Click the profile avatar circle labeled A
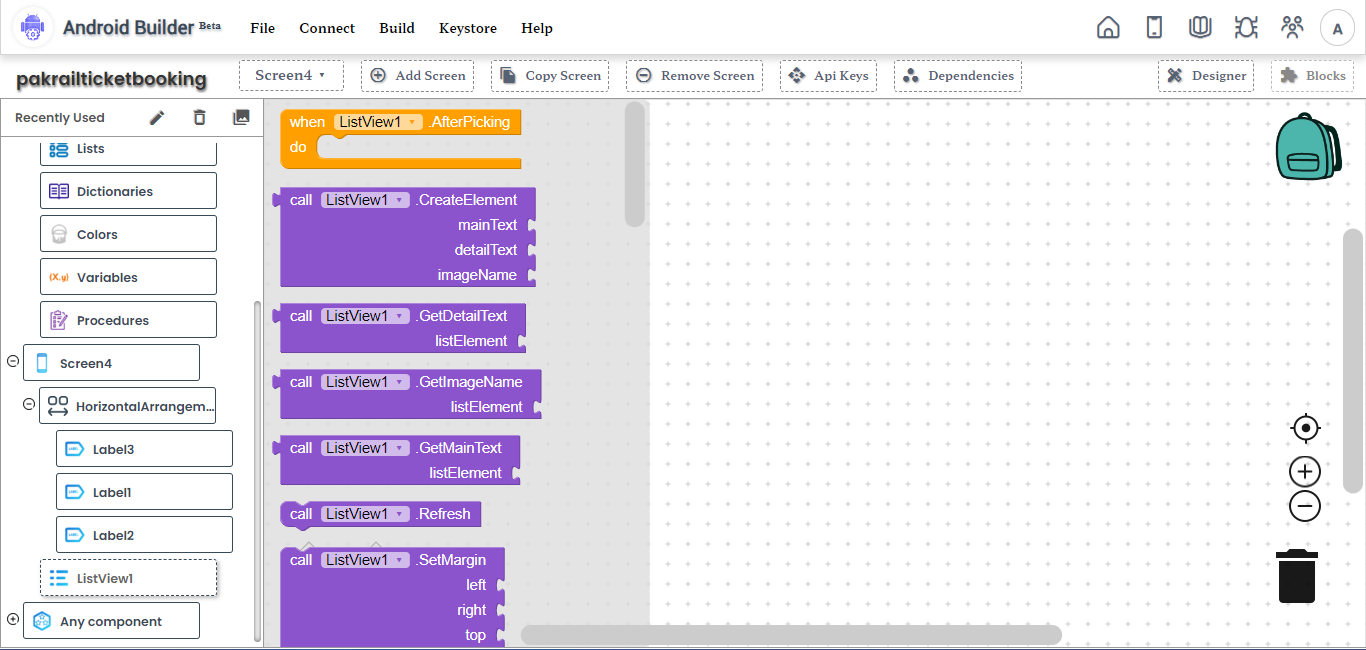The height and width of the screenshot is (650, 1366). click(1337, 27)
